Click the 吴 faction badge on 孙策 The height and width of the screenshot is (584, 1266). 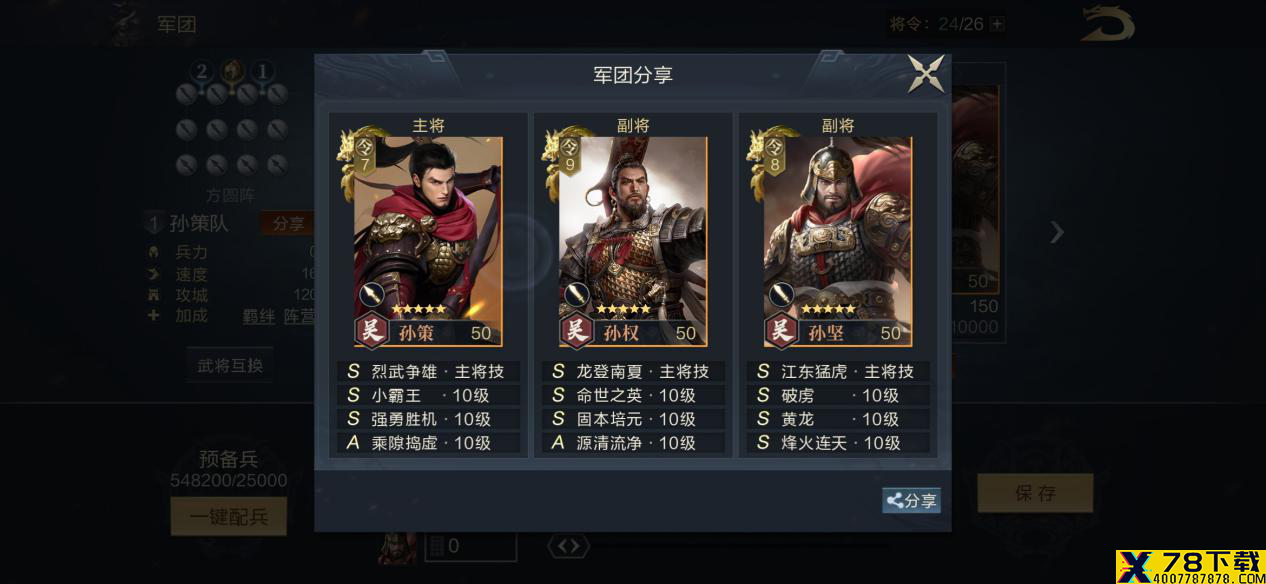[x=372, y=330]
